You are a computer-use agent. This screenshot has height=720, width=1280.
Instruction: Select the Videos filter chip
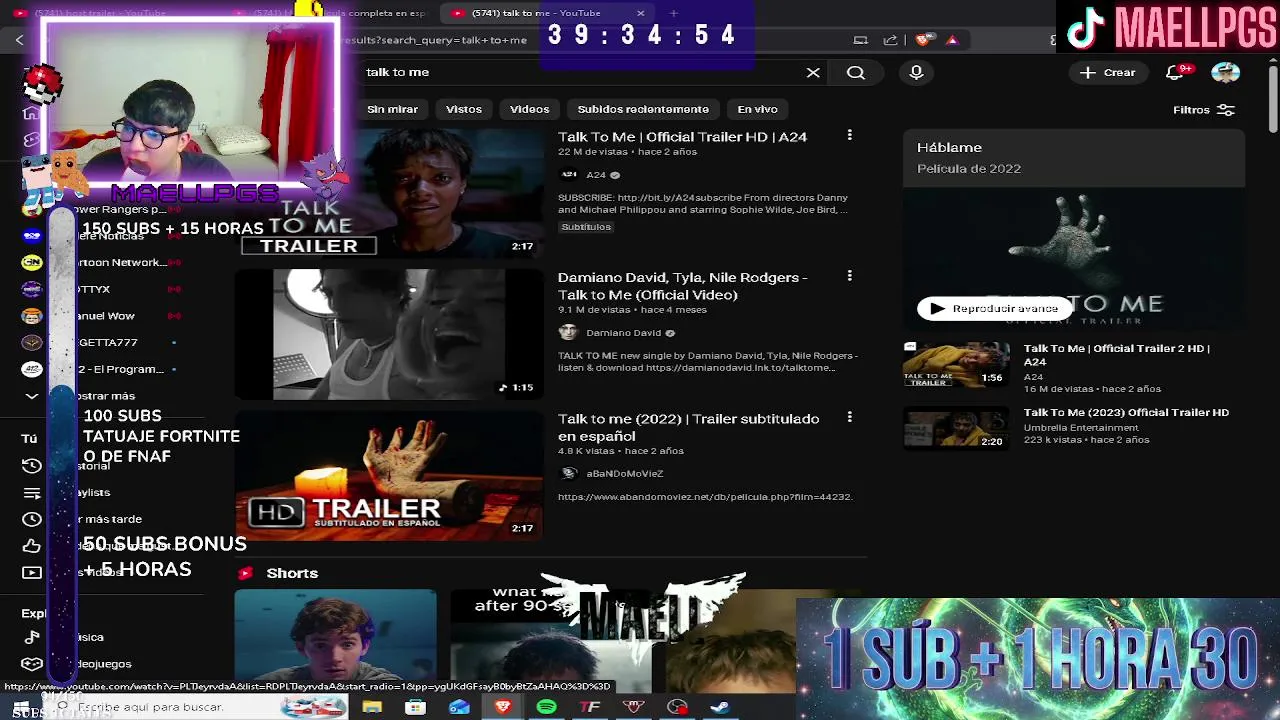click(529, 109)
